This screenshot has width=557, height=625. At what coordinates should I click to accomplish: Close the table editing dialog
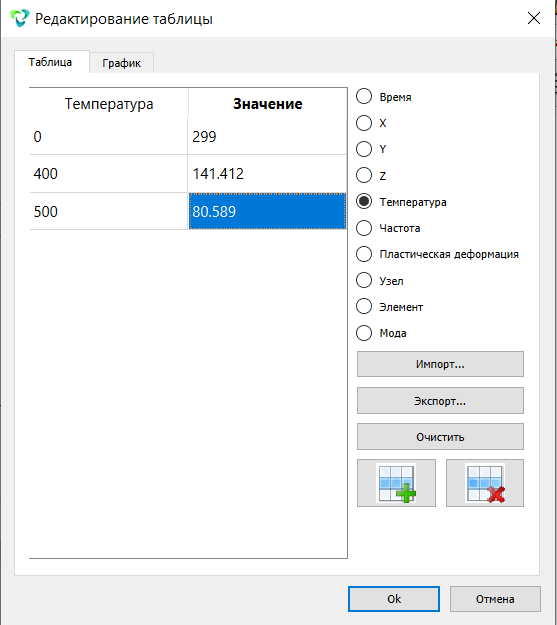[533, 18]
